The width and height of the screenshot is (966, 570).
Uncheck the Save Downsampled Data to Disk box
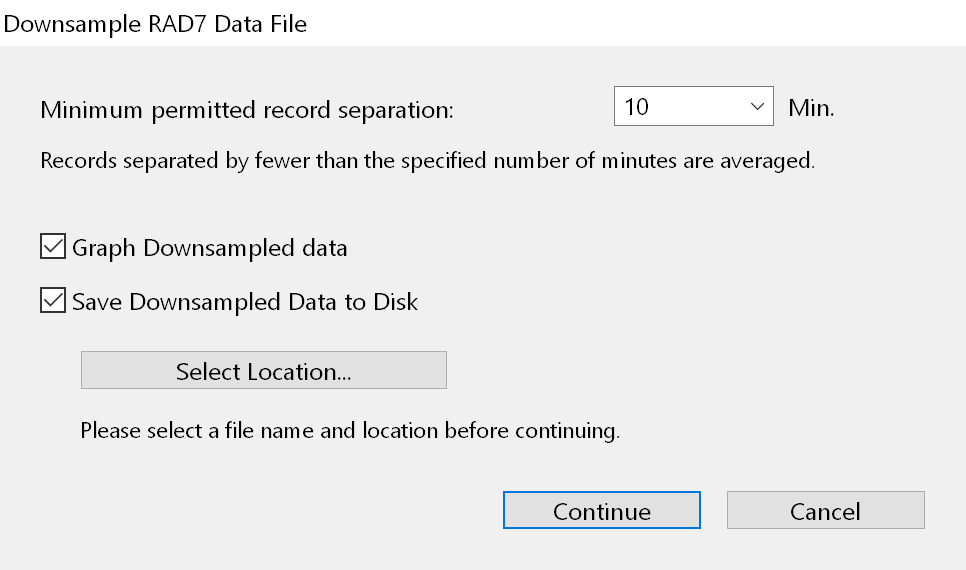(x=52, y=301)
